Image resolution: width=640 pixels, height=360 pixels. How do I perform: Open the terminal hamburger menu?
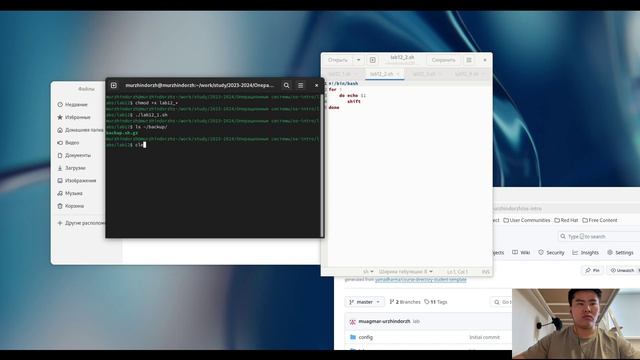coord(300,85)
